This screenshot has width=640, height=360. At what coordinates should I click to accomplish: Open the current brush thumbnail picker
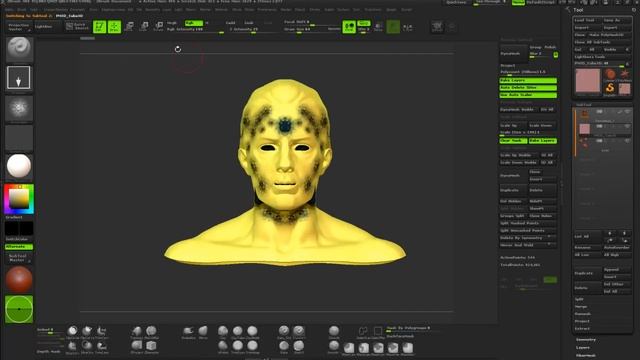[x=19, y=48]
